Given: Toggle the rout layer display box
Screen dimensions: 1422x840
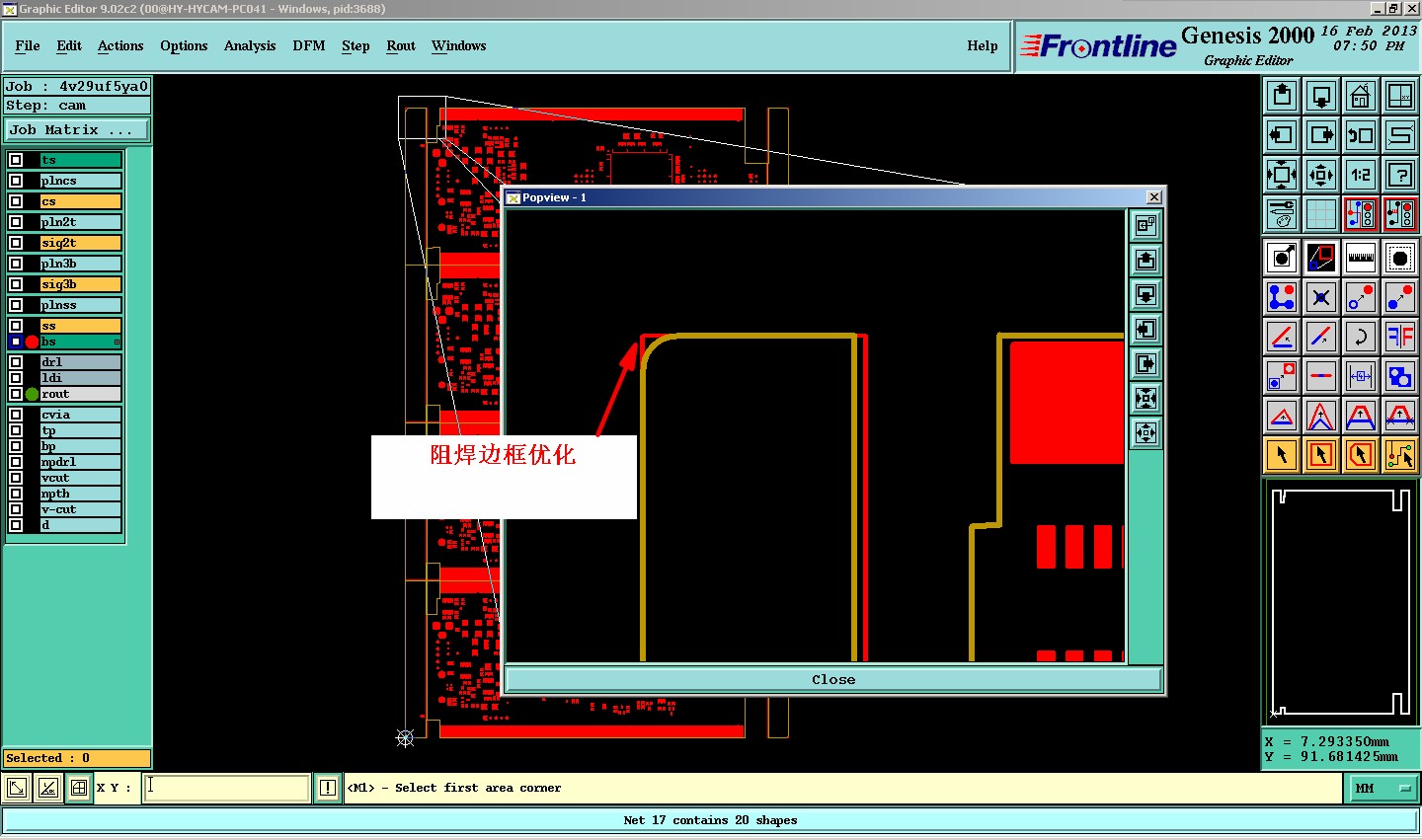Looking at the screenshot, I should tap(16, 394).
